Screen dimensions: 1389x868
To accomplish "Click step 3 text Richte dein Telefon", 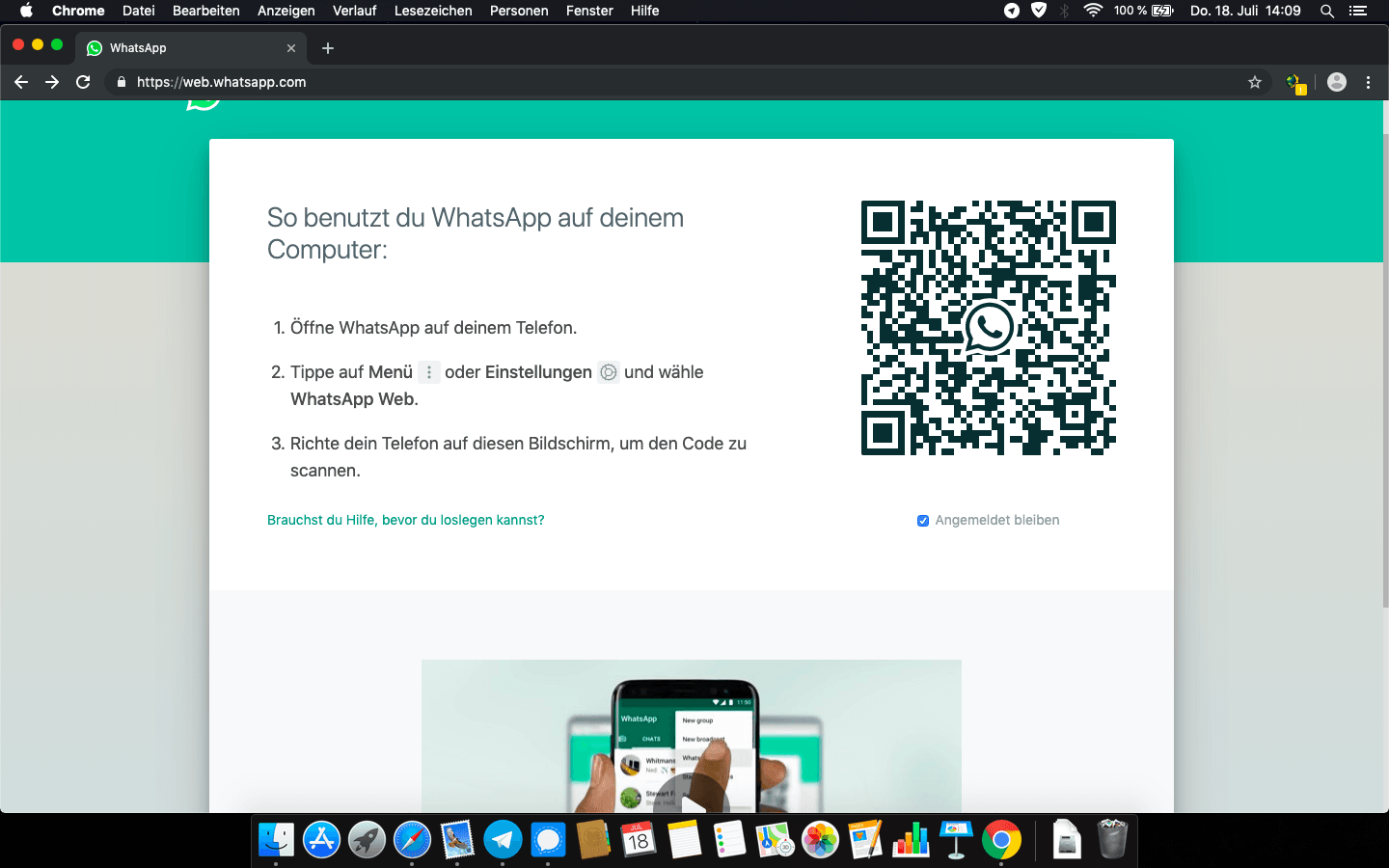I will 518,457.
